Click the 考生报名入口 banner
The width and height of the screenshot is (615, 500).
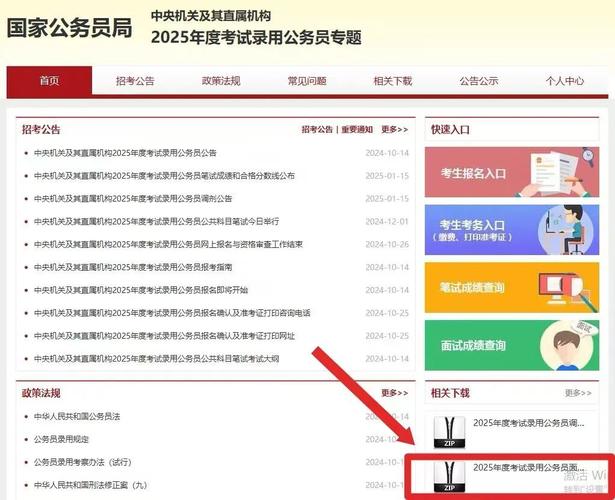pyautogui.click(x=512, y=172)
